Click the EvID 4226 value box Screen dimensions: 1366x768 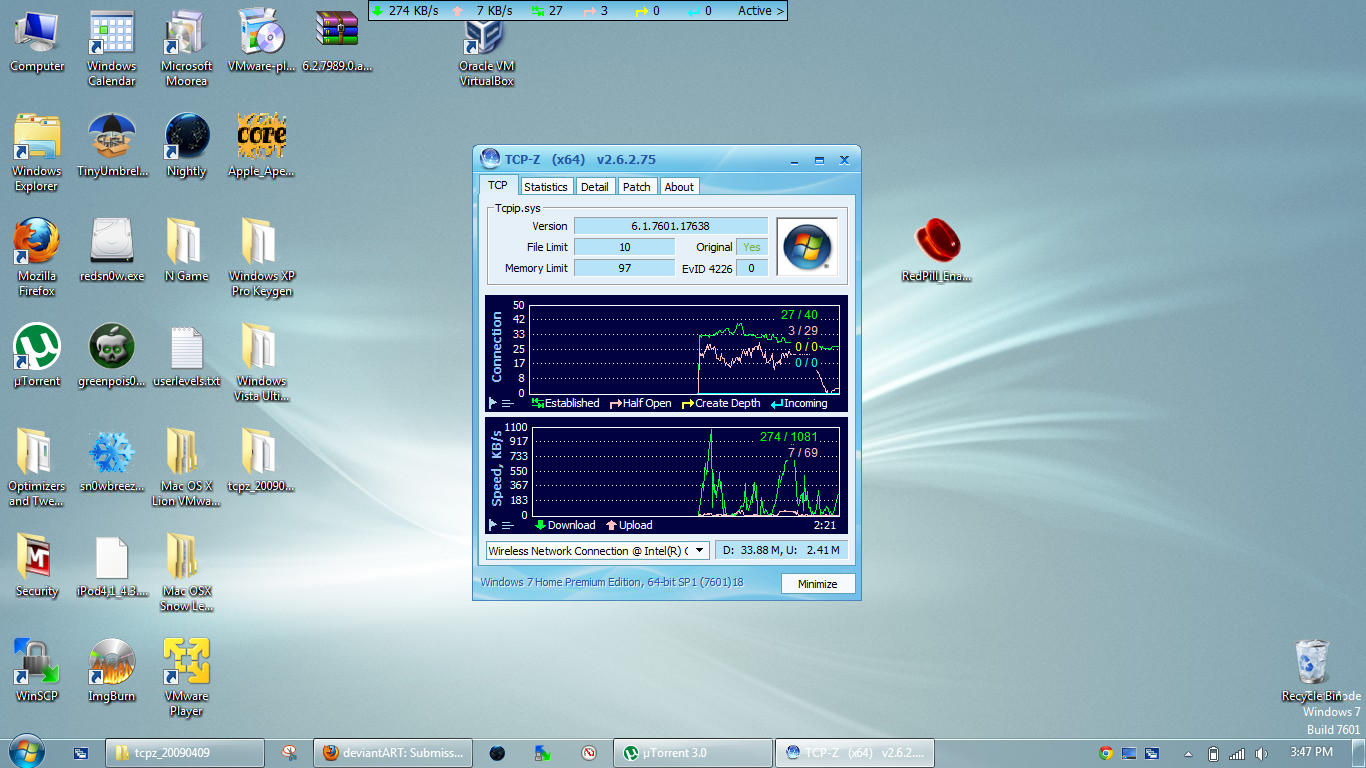[752, 268]
